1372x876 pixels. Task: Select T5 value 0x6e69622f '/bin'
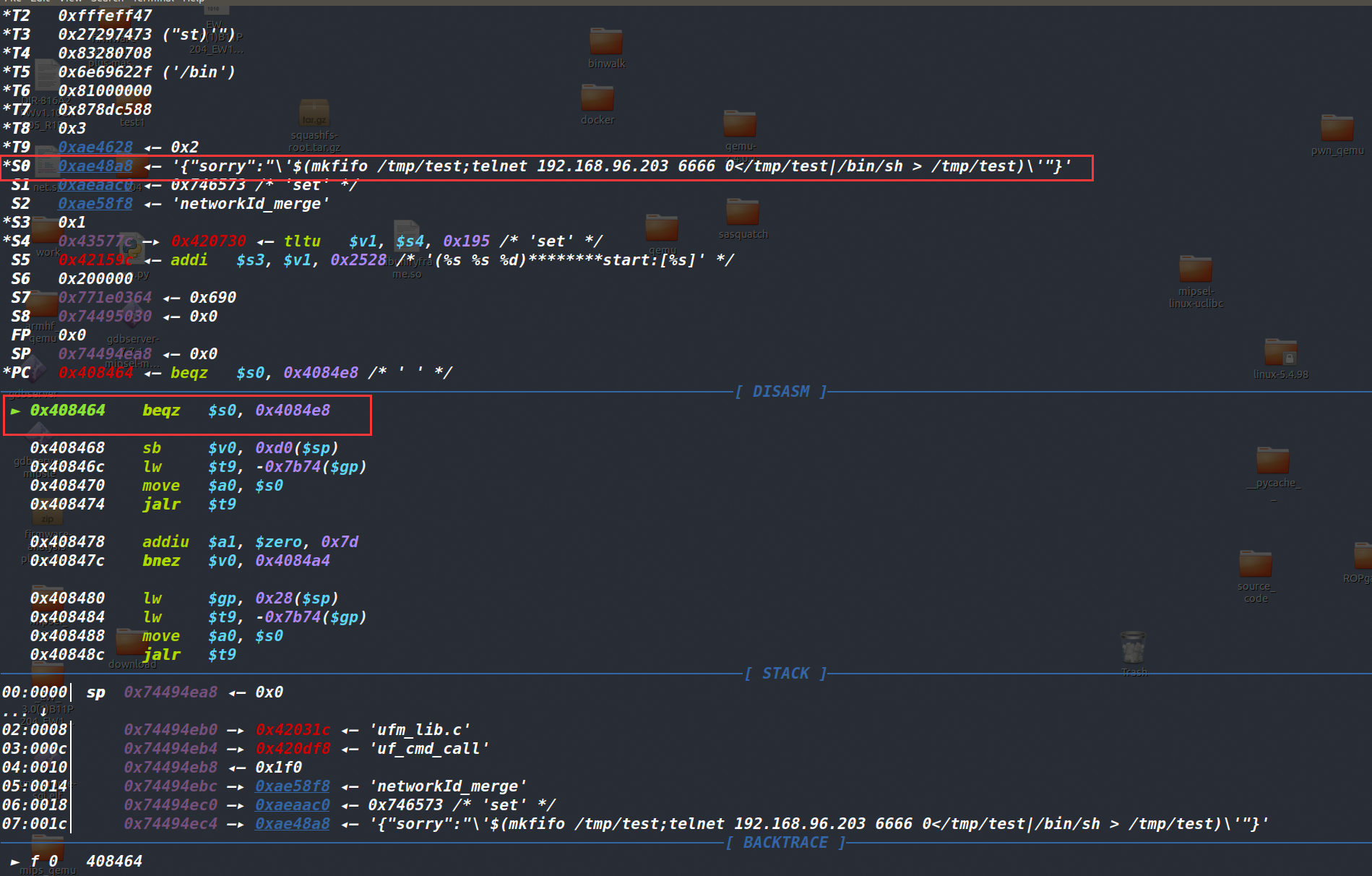147,72
